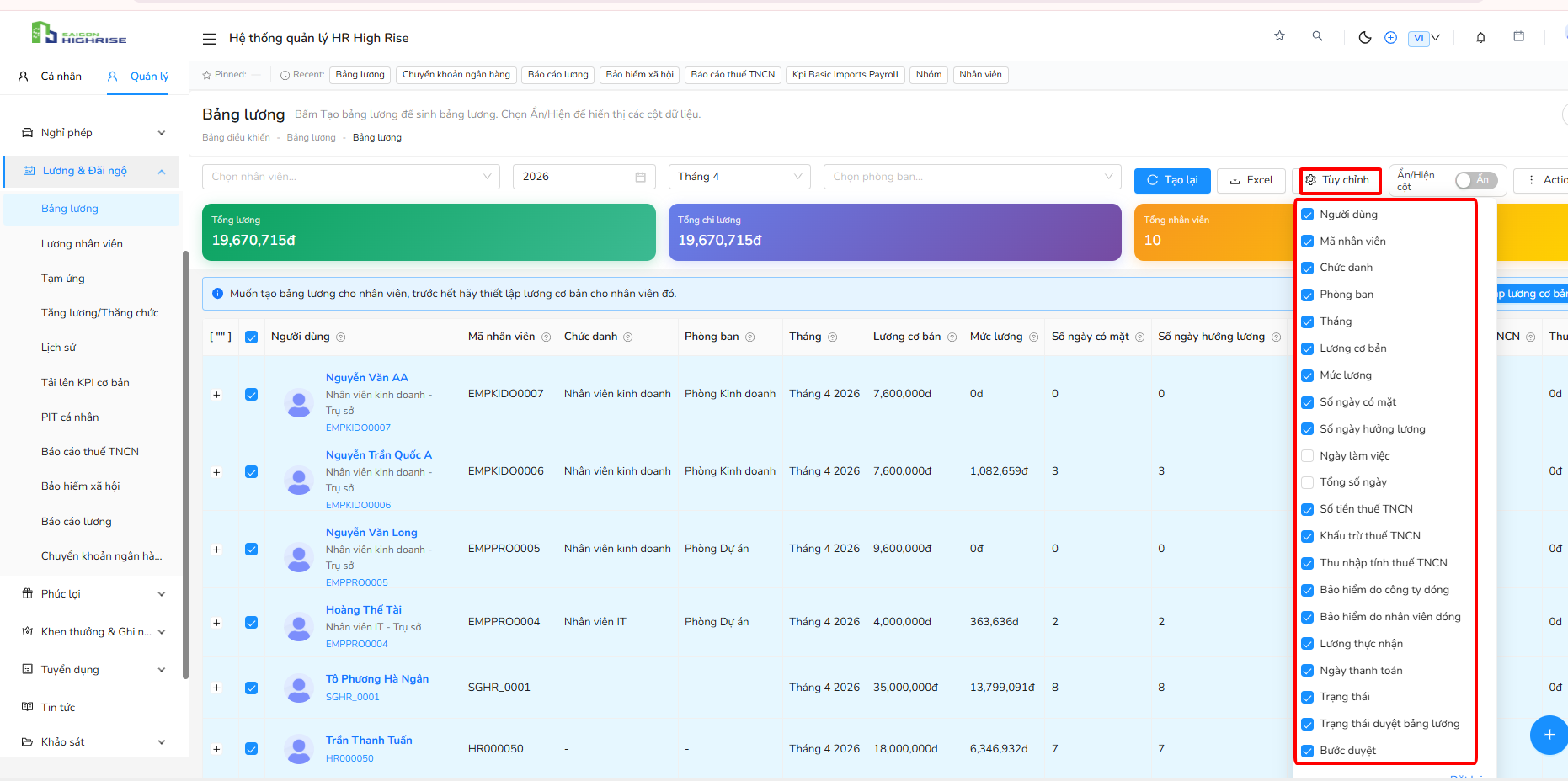Open Nguyễn Văn AA employee link

(367, 378)
